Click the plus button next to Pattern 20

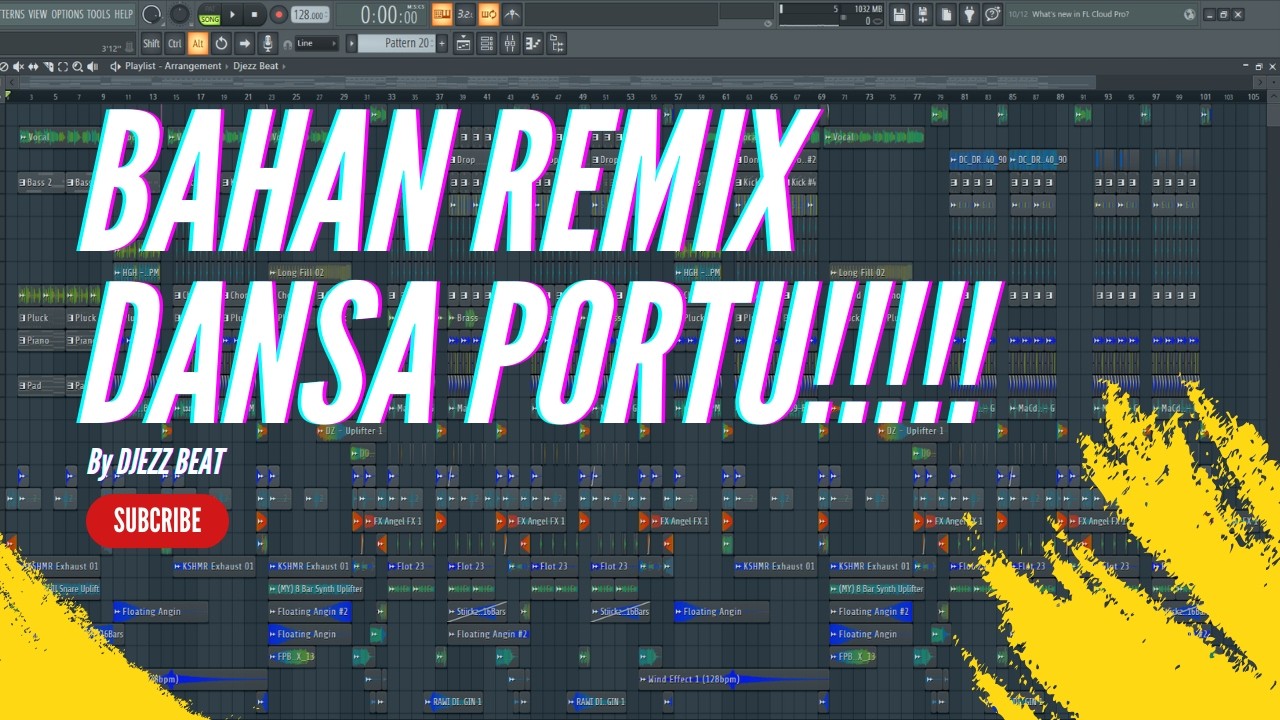pos(442,44)
